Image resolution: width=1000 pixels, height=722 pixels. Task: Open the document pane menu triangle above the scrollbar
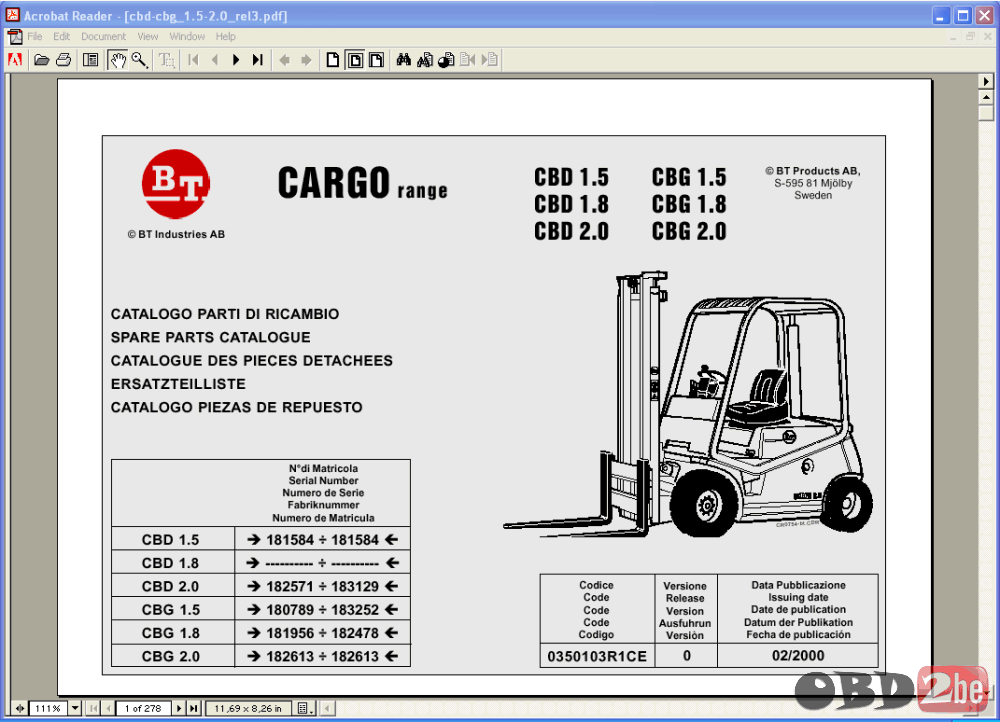(x=986, y=81)
